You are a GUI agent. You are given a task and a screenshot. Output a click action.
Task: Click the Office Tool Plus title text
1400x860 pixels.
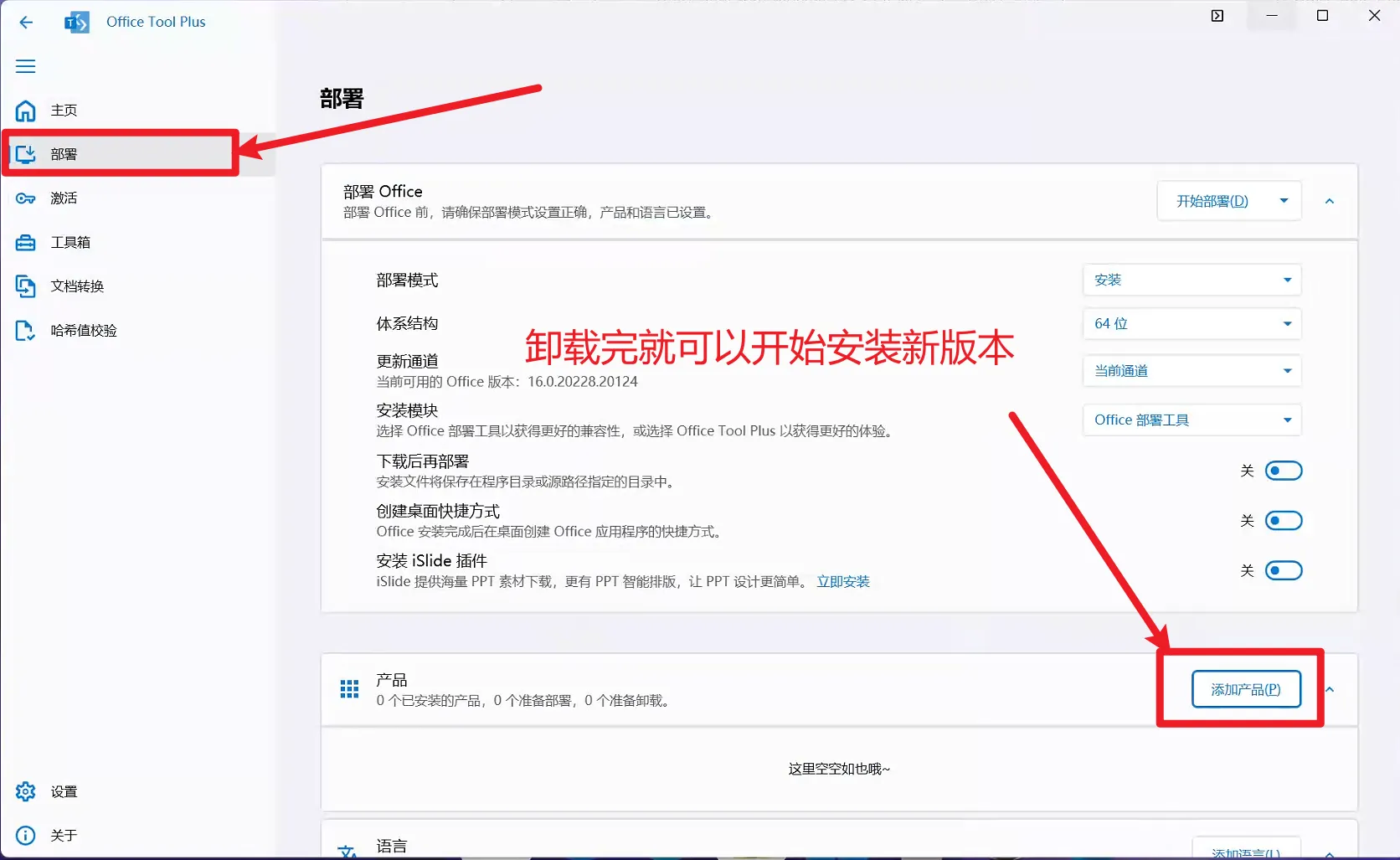[156, 22]
